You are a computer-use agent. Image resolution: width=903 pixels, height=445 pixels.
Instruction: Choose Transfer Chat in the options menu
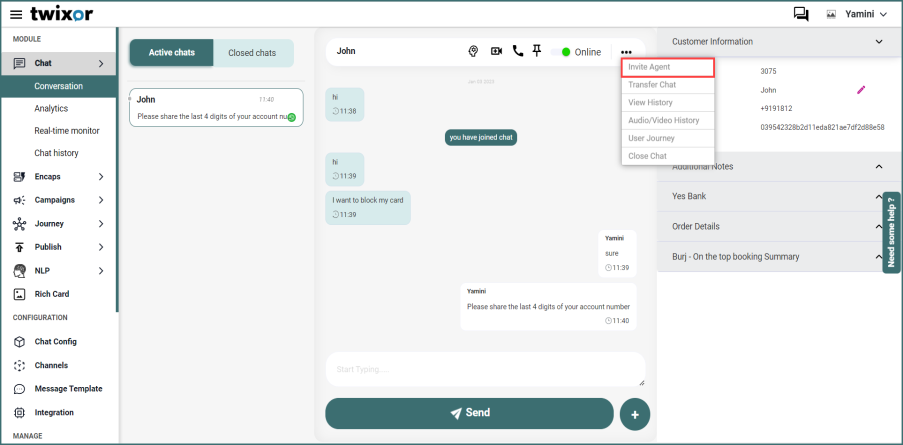pyautogui.click(x=668, y=85)
